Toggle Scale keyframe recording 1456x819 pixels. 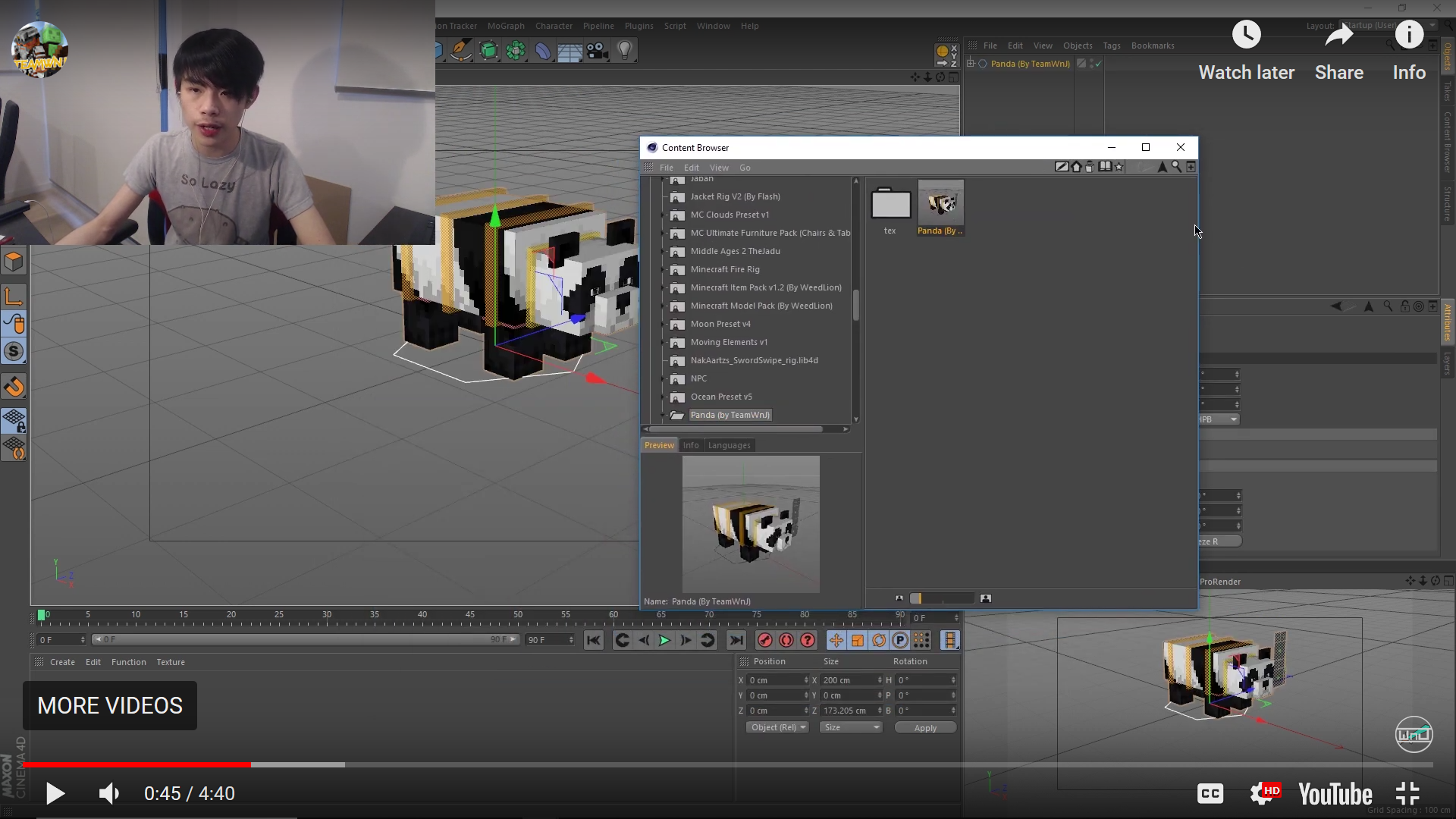click(858, 641)
